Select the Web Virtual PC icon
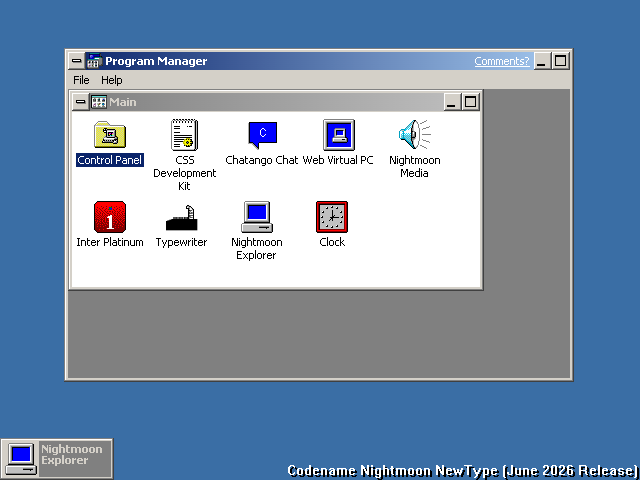This screenshot has width=640, height=480. pyautogui.click(x=338, y=135)
